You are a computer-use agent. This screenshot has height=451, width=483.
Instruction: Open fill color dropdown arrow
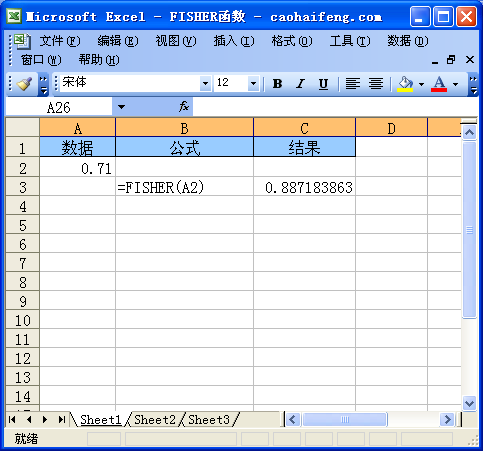[421, 84]
